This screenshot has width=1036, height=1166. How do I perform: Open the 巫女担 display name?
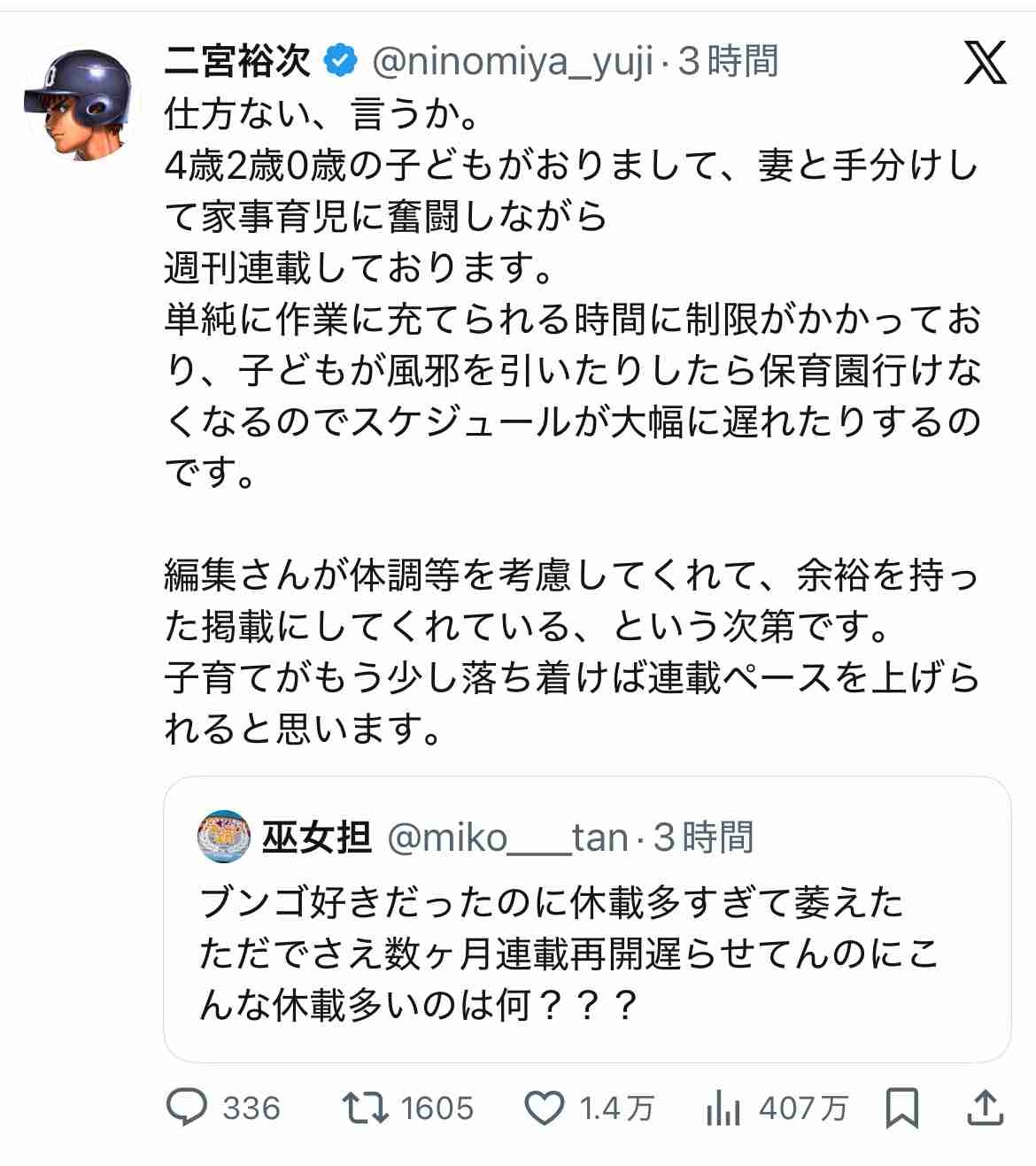coord(316,837)
